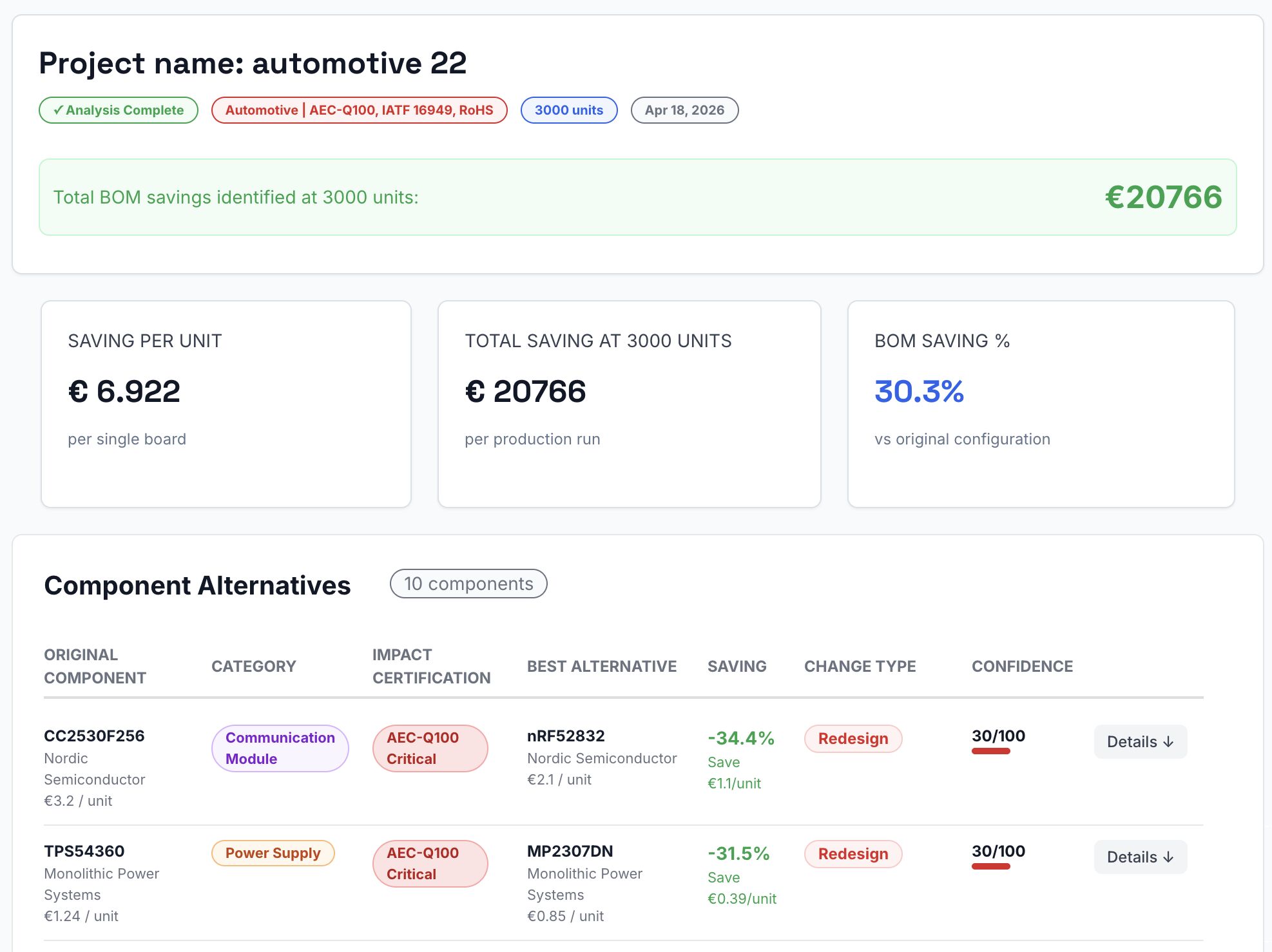
Task: Click the Project name: automotive 22 heading
Action: coord(253,63)
